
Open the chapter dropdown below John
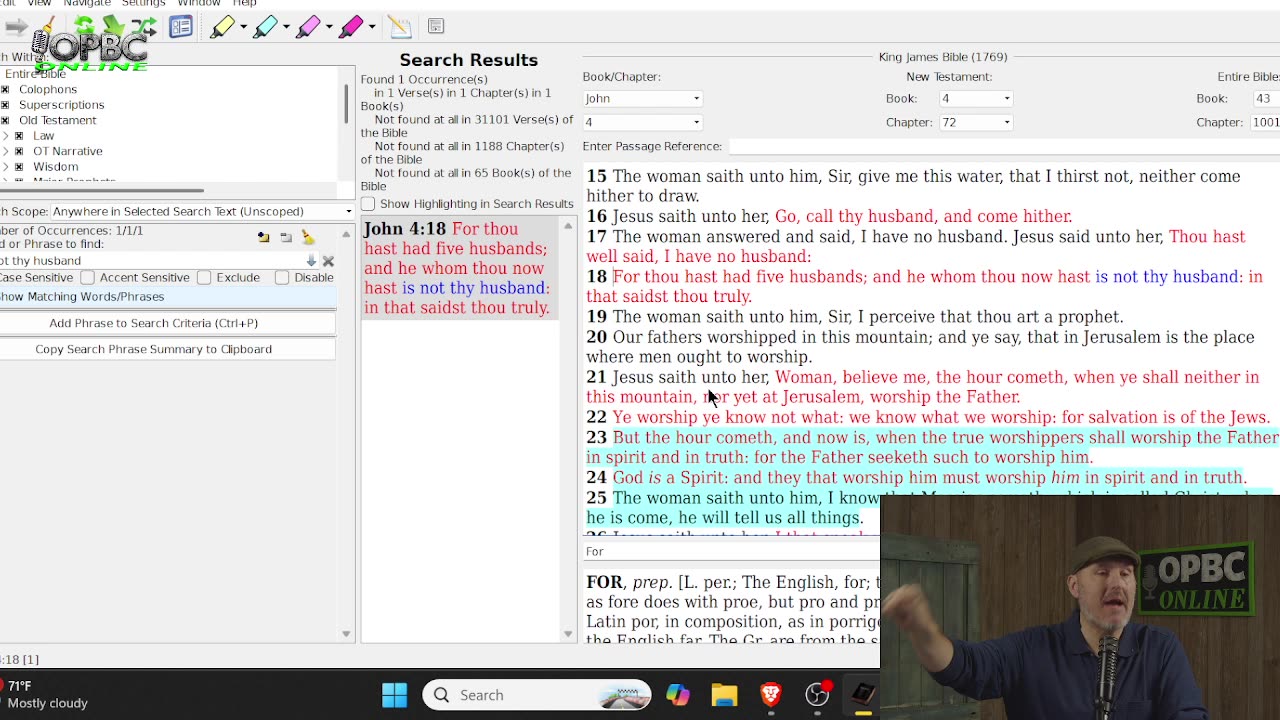click(642, 122)
